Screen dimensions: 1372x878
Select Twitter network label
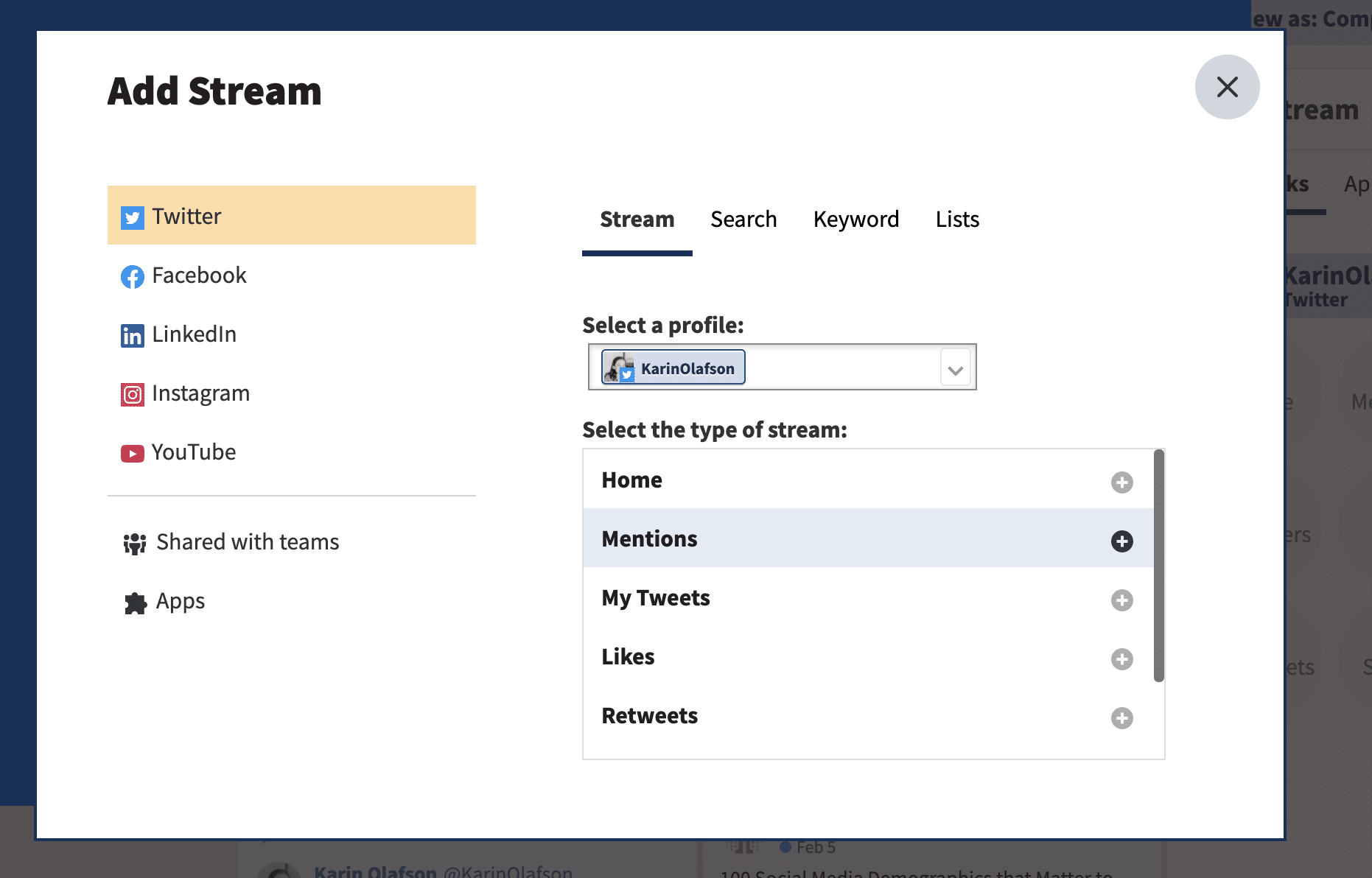(x=186, y=217)
